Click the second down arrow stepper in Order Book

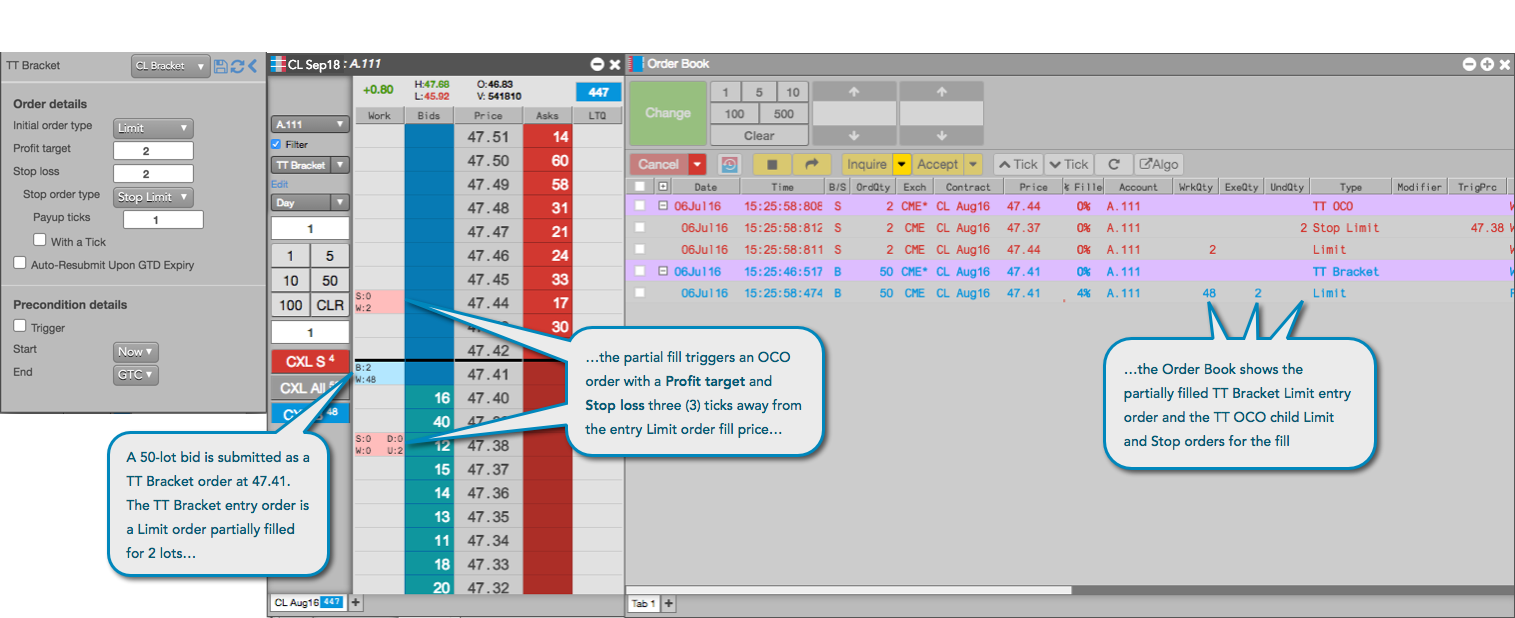pyautogui.click(x=941, y=136)
